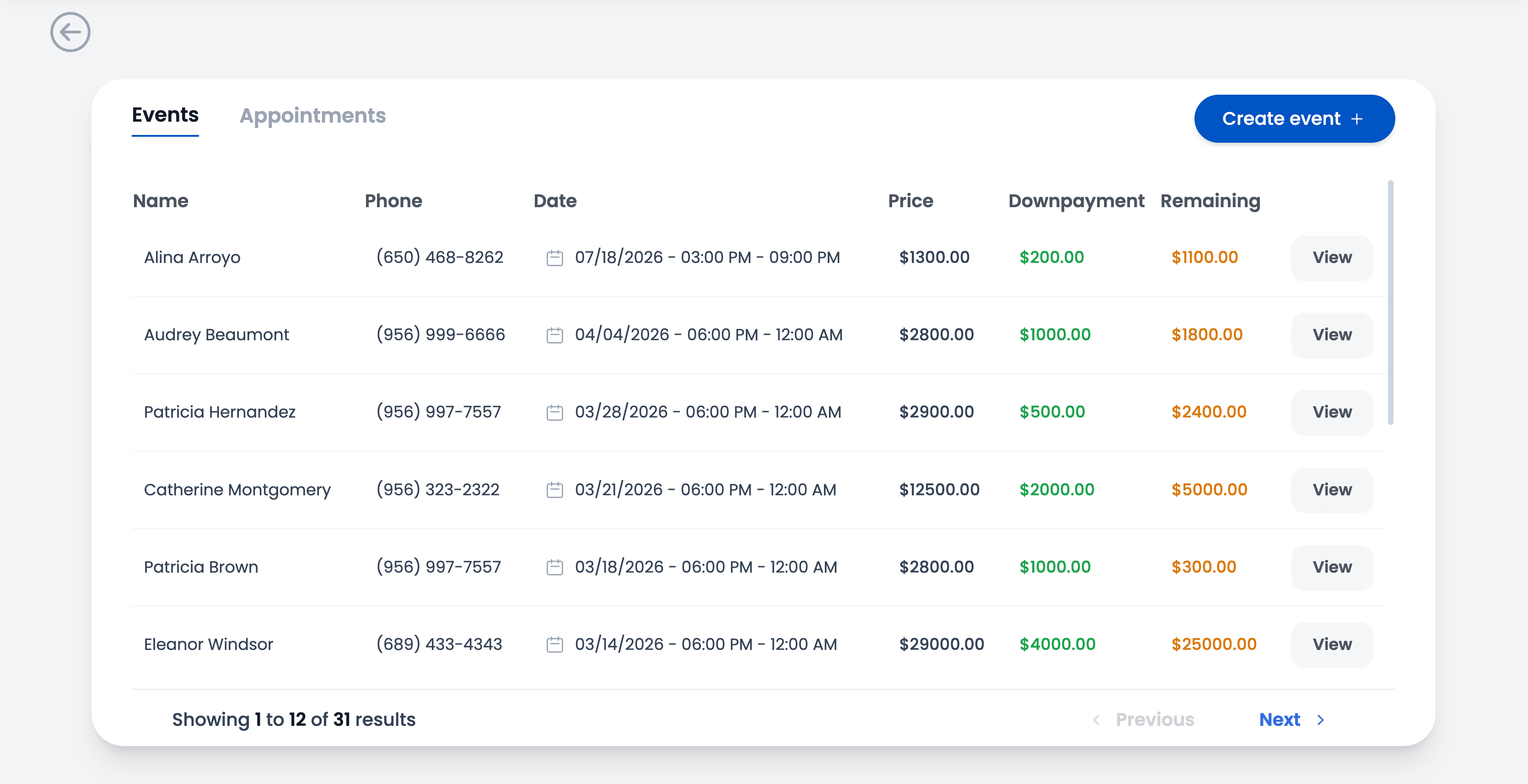This screenshot has width=1528, height=784.
Task: Click the plus icon on Create event
Action: click(x=1356, y=119)
